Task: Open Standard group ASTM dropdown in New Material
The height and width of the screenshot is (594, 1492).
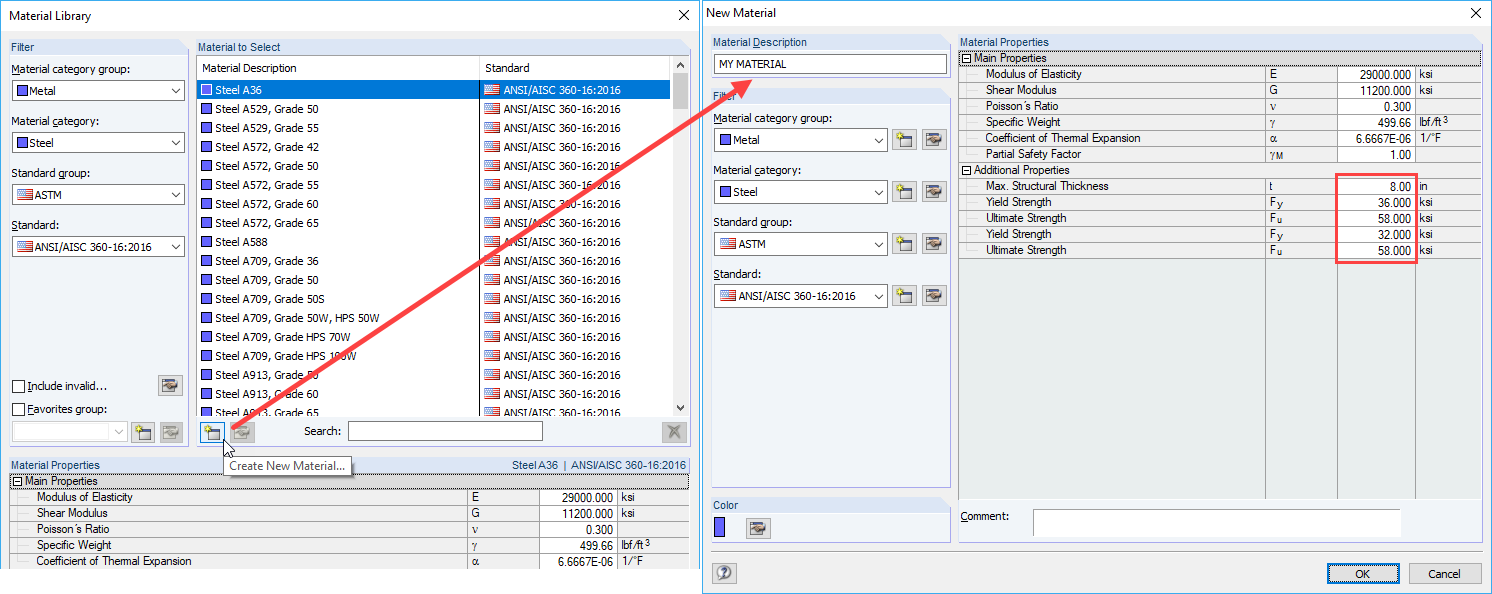Action: click(x=878, y=243)
